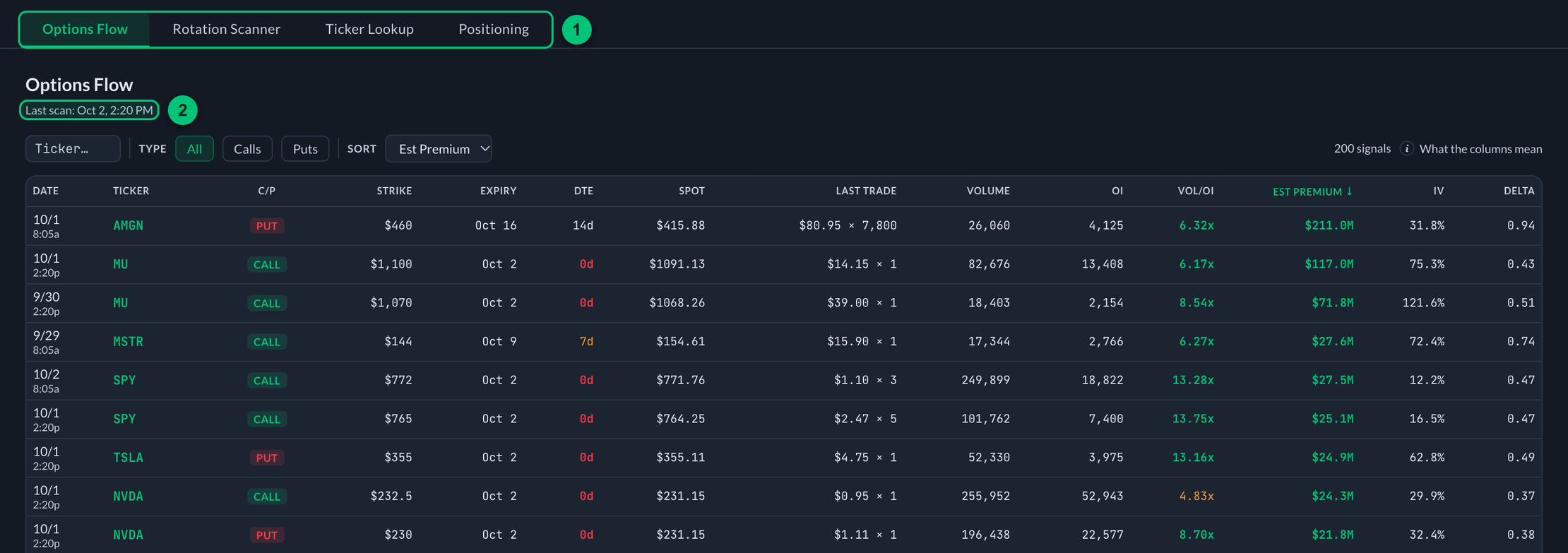Go to the Ticker Lookup tab
This screenshot has width=1568, height=553.
point(369,29)
